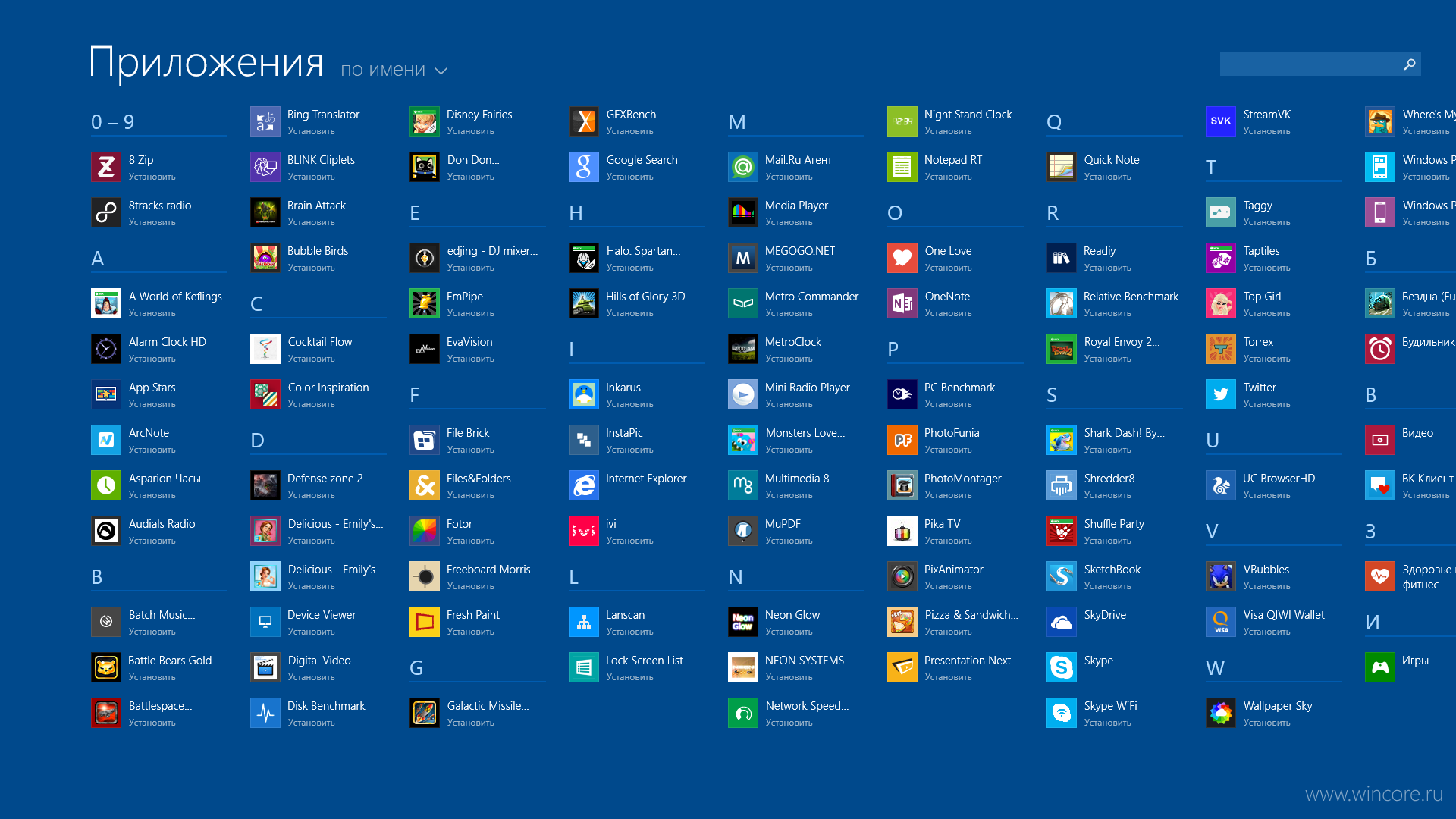Click the 8tracks radio icon
This screenshot has width=1456, height=819.
pos(106,212)
